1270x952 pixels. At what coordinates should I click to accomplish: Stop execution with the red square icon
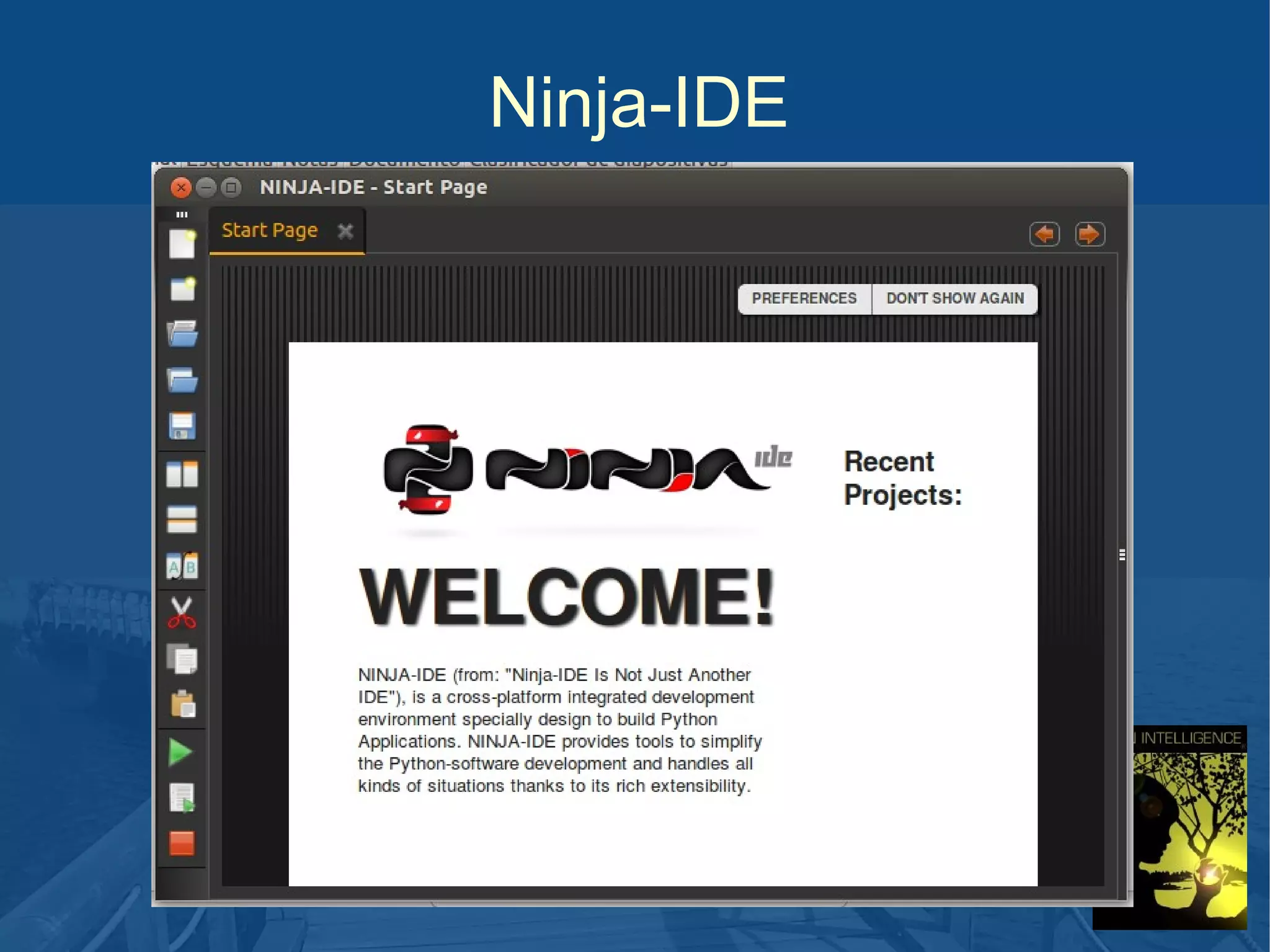[182, 843]
